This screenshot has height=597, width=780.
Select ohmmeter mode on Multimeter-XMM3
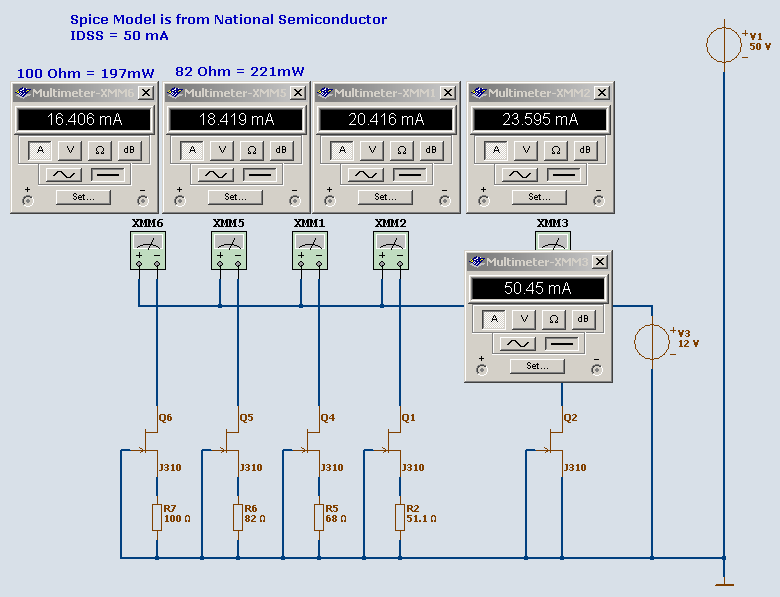pyautogui.click(x=554, y=319)
